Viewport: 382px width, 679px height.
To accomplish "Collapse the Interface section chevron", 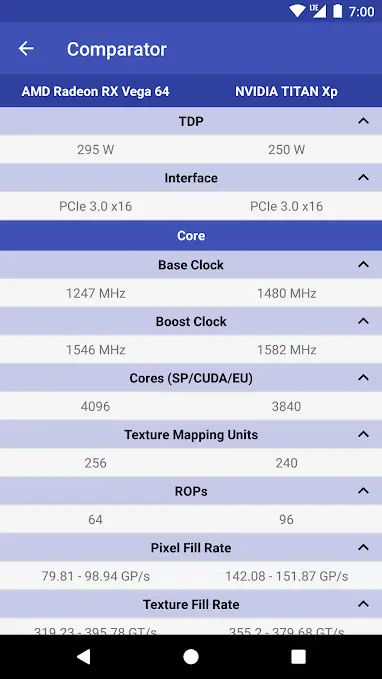I will coord(363,178).
